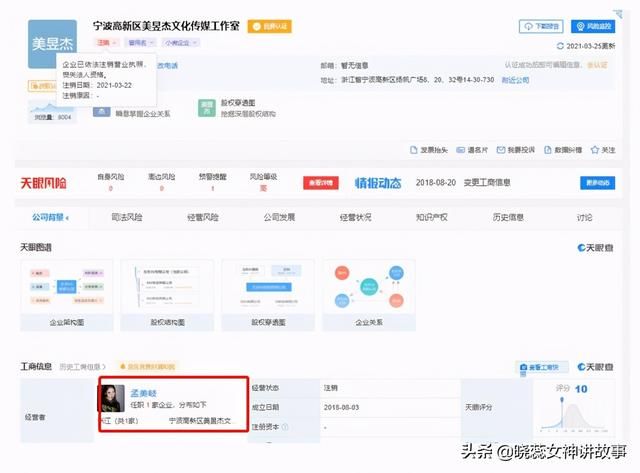The height and width of the screenshot is (473, 640).
Task: Click the 美昱杰 blue company logo
Action: [x=52, y=44]
